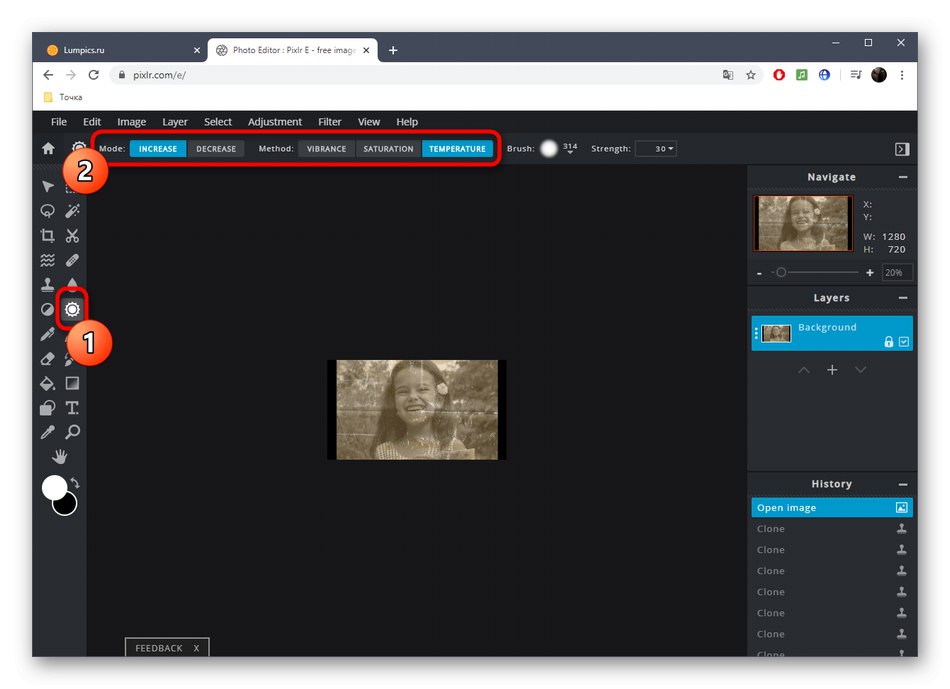Pick the white foreground color

(54, 487)
